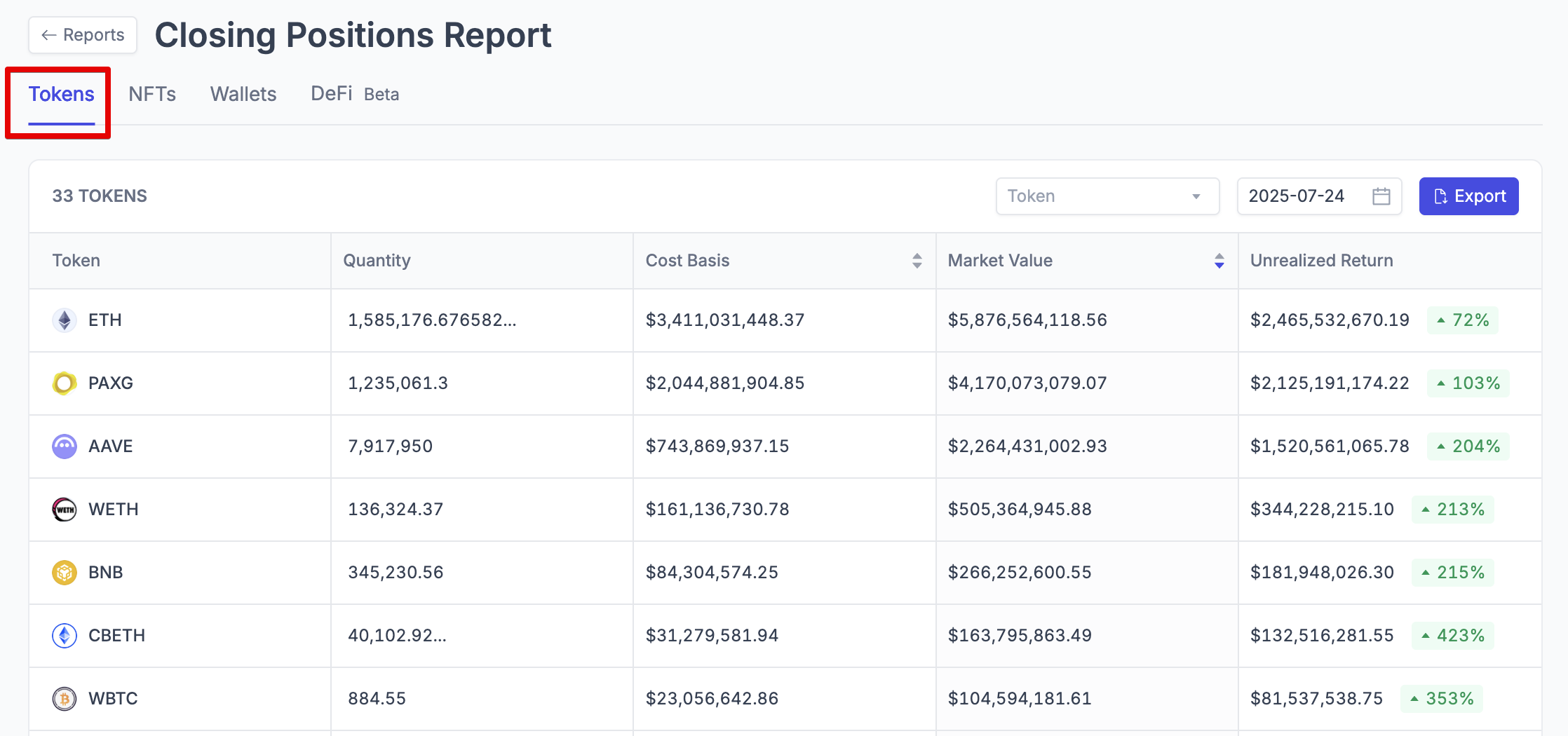Click the WBTC token icon
The image size is (1568, 736).
(65, 699)
